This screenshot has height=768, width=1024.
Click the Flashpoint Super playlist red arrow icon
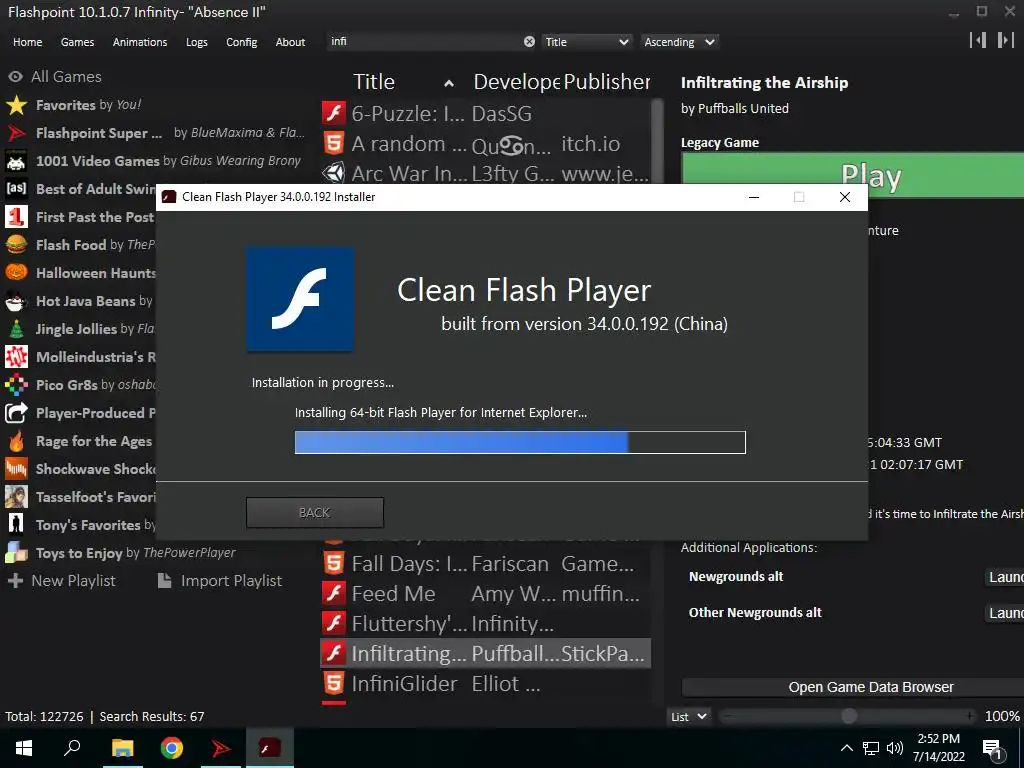[16, 133]
